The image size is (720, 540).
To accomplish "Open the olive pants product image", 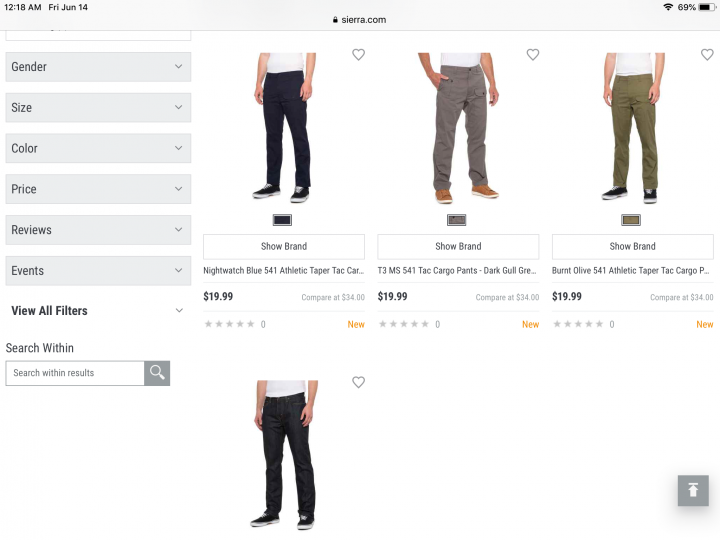I will click(x=633, y=128).
